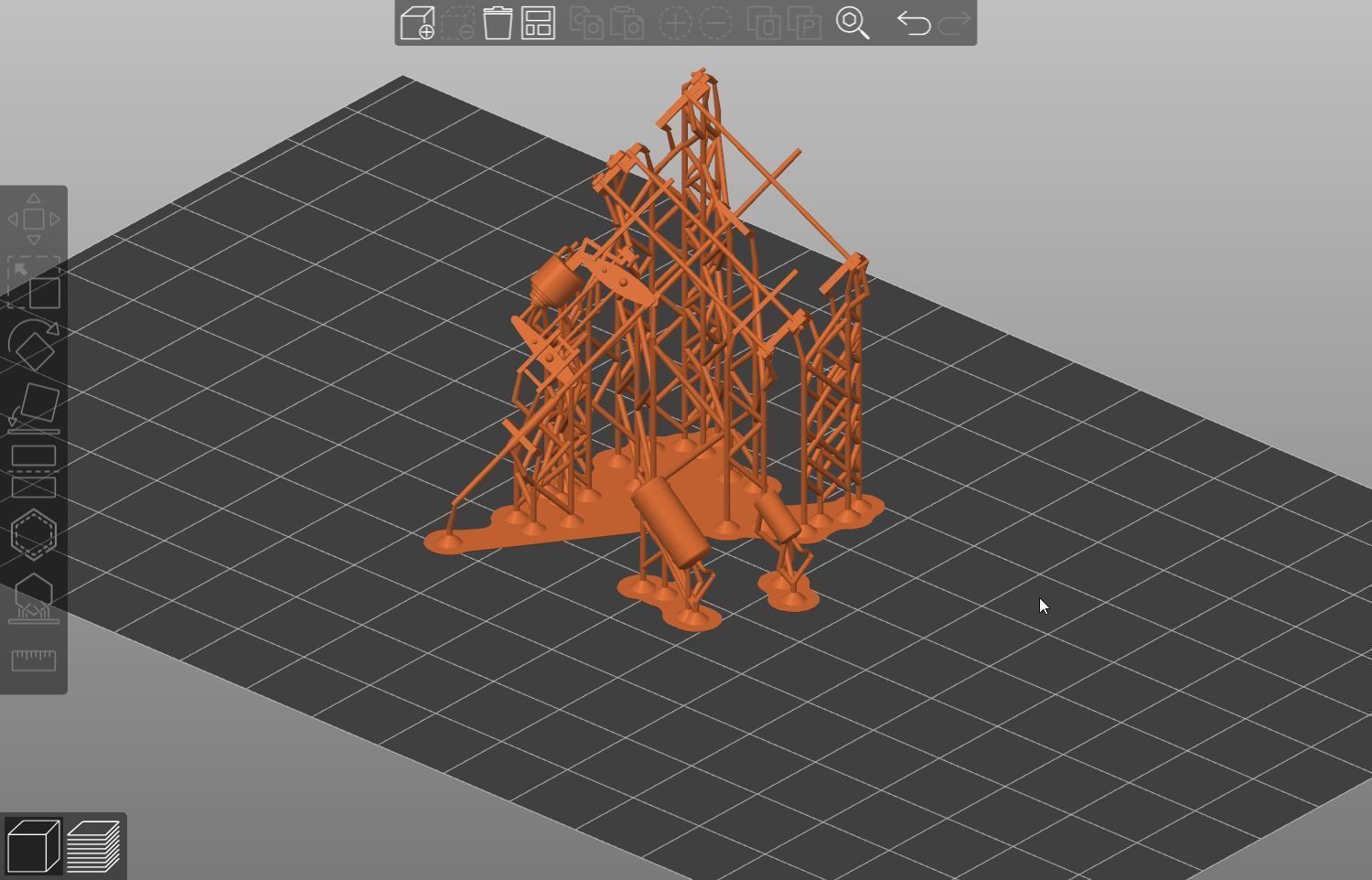
Task: Click the Split to objects icon
Action: 764,23
